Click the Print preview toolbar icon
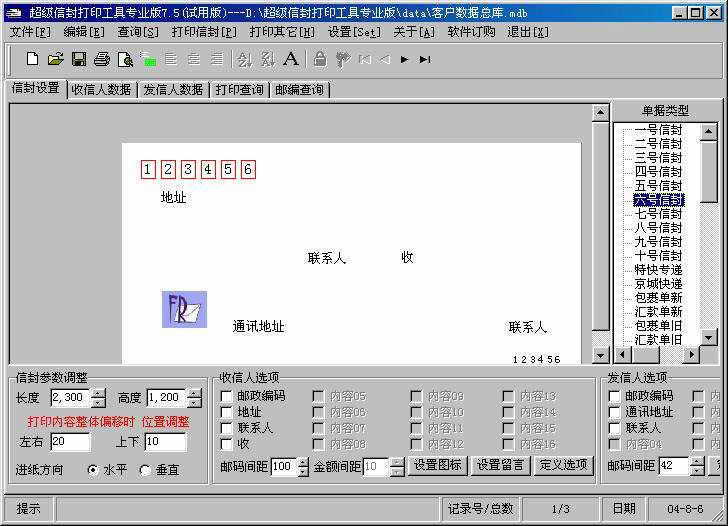728x526 pixels. click(124, 59)
